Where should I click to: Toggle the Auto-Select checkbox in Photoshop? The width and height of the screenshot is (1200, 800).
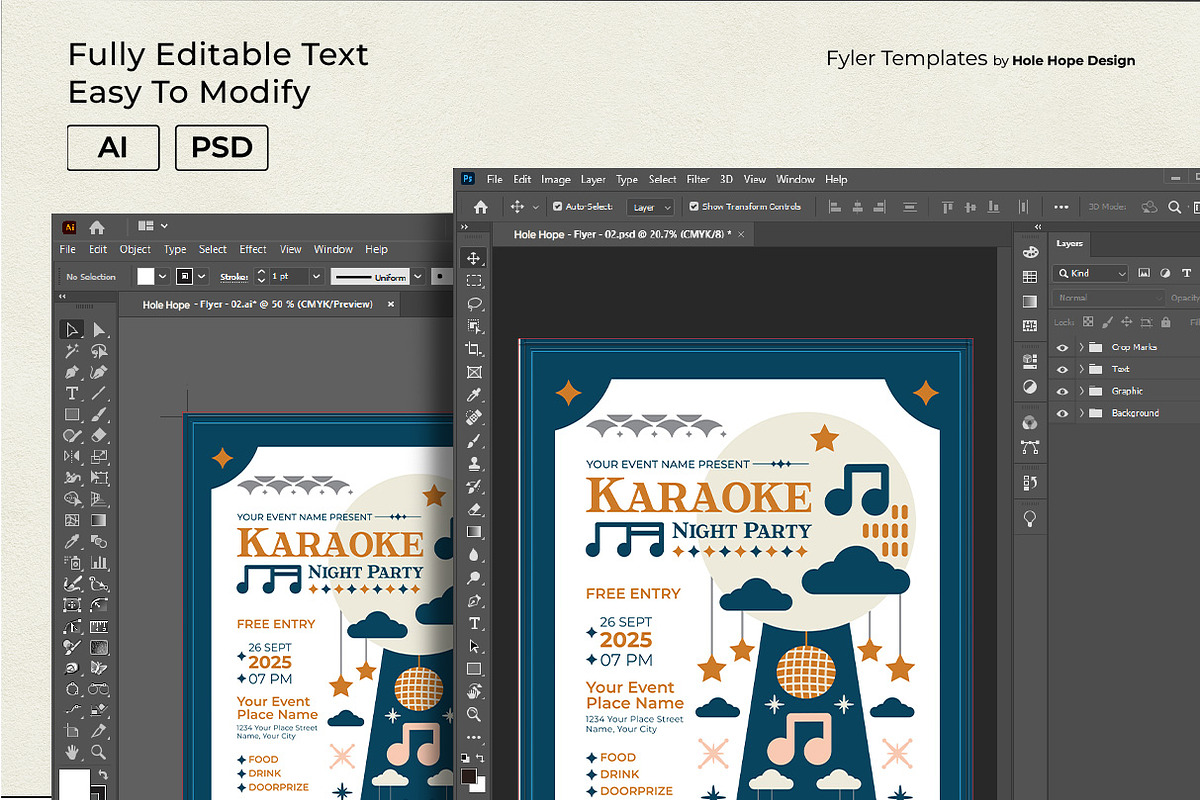[x=557, y=207]
